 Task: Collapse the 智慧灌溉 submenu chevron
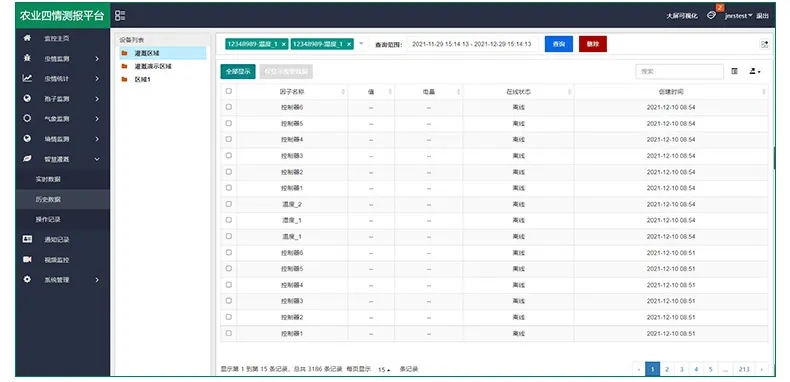97,159
